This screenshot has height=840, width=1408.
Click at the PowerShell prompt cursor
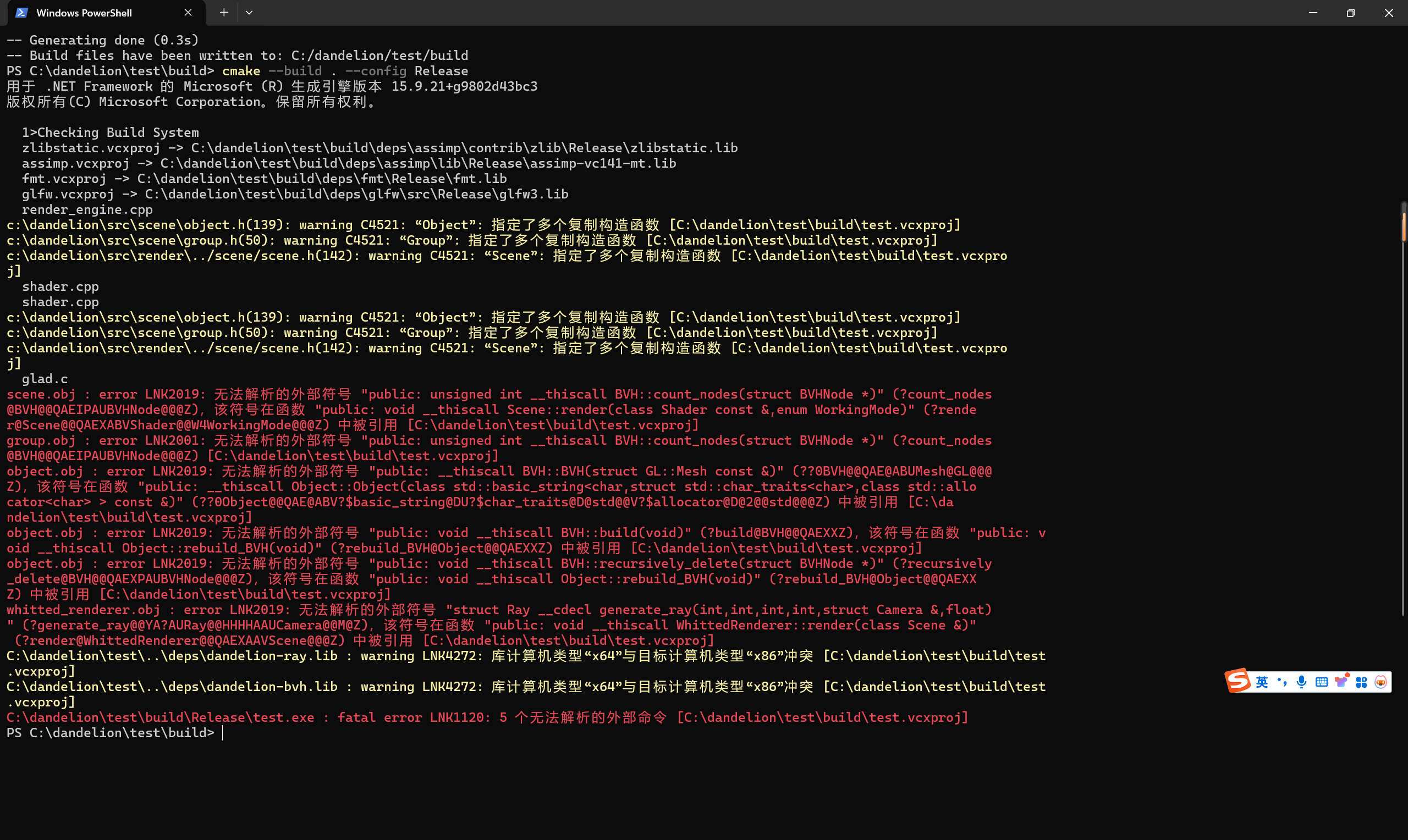[223, 733]
